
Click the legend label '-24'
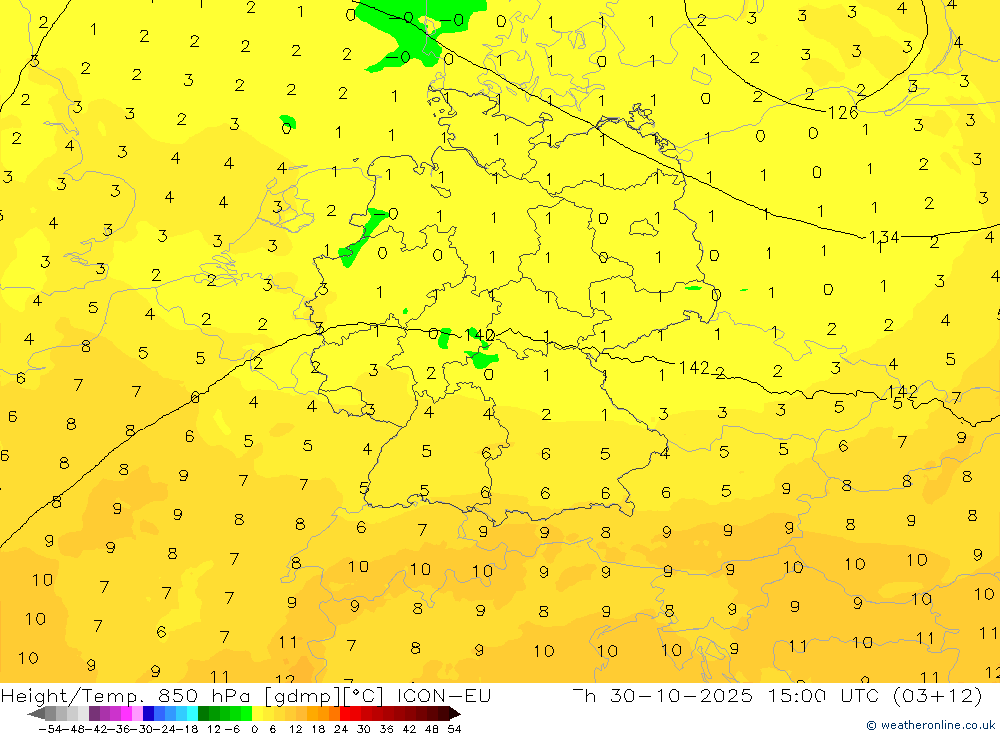pos(164,729)
